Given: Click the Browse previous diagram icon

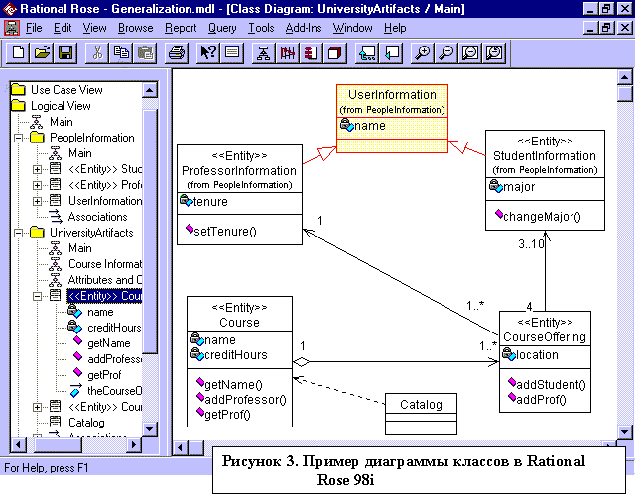Looking at the screenshot, I should coord(391,53).
